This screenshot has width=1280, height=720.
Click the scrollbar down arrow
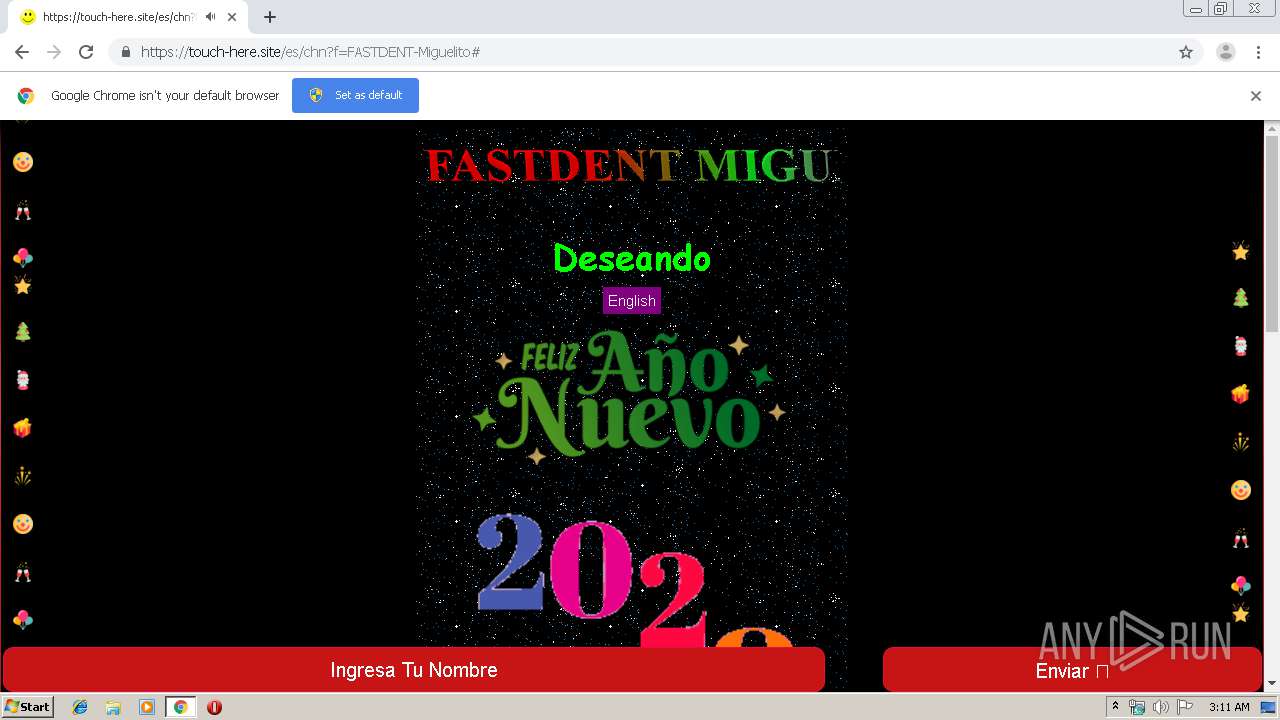(x=1272, y=684)
